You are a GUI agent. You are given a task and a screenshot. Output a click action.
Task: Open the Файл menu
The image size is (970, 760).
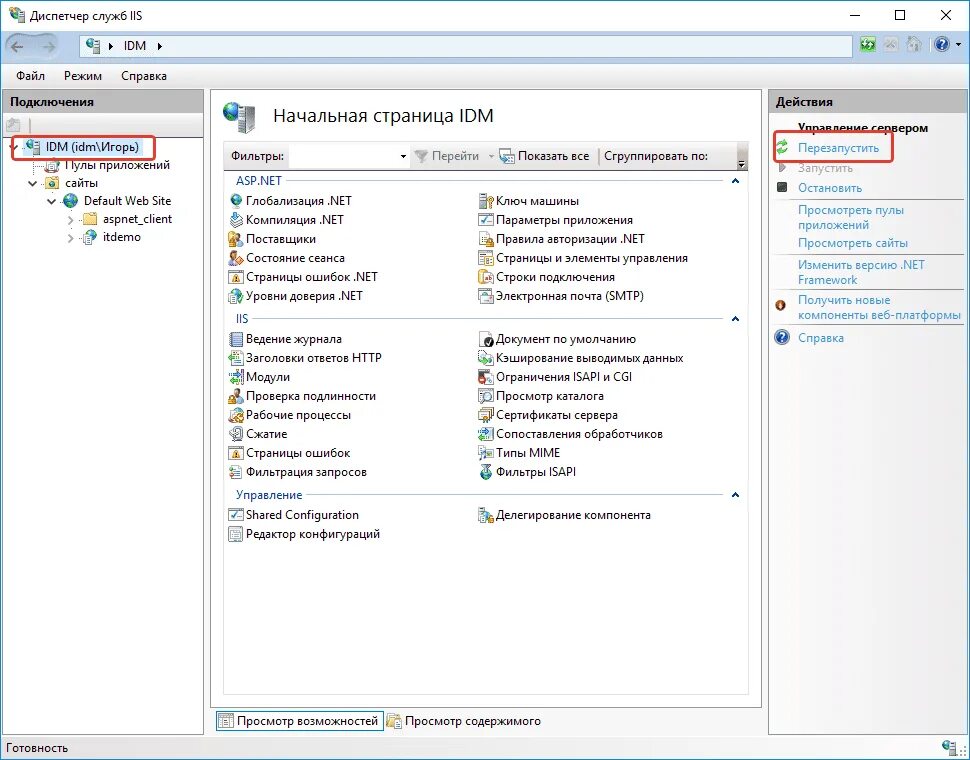[30, 76]
